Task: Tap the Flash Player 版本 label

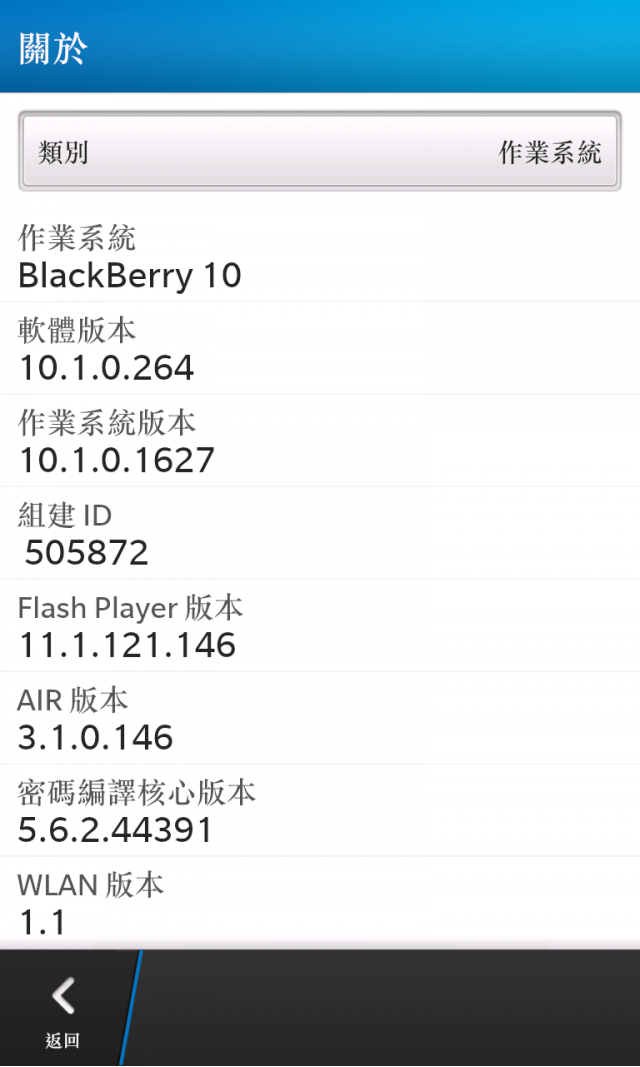Action: [x=130, y=608]
